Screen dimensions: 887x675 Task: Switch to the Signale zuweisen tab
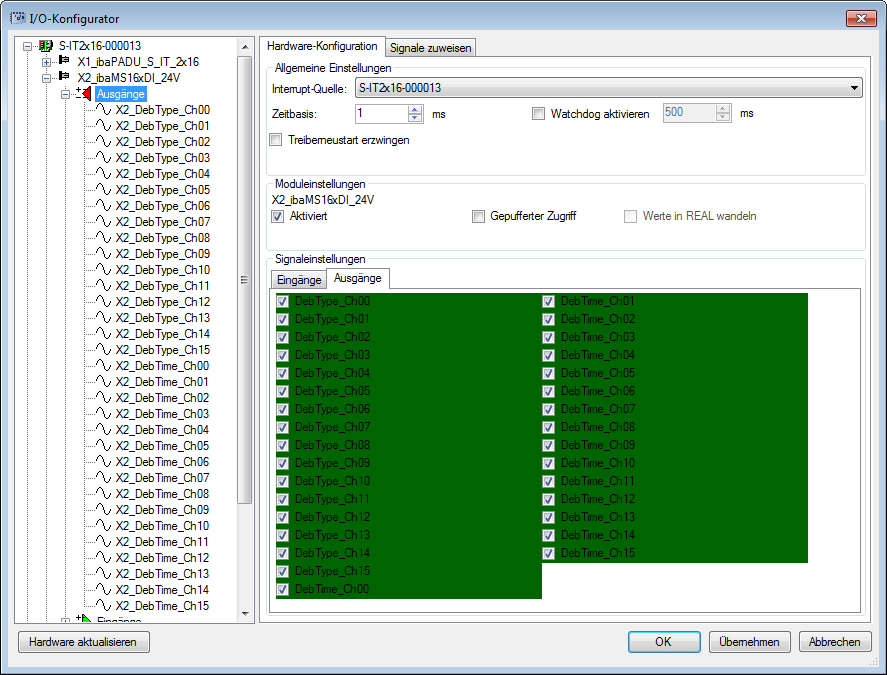point(430,47)
